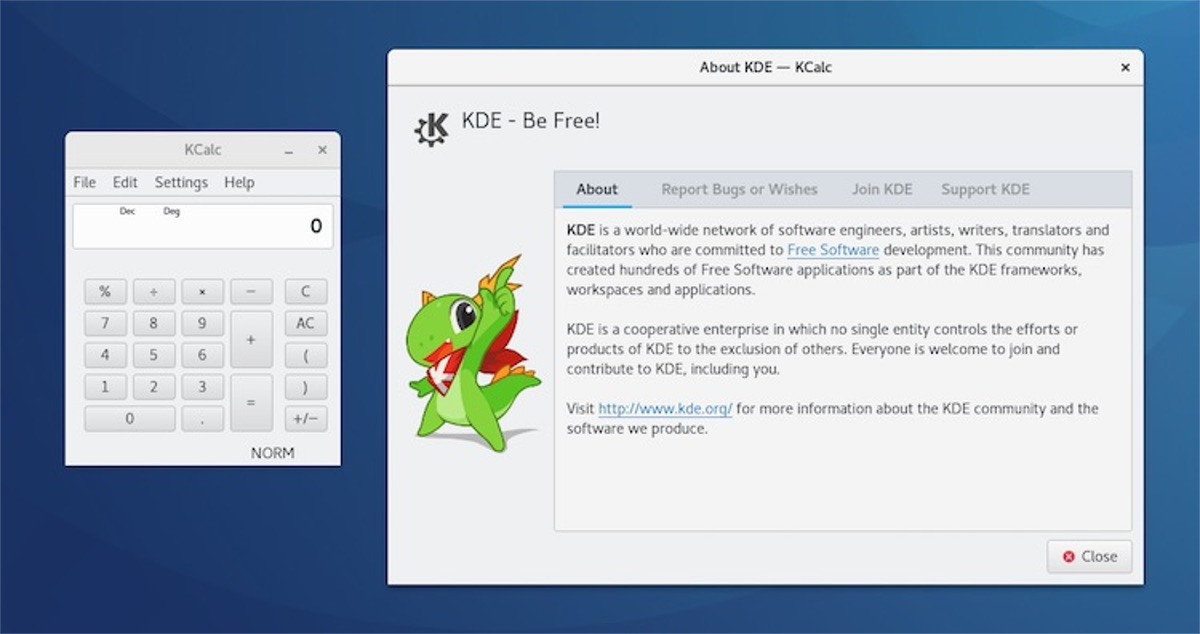Click the 9 digit key
Image resolution: width=1200 pixels, height=634 pixels.
pos(203,324)
